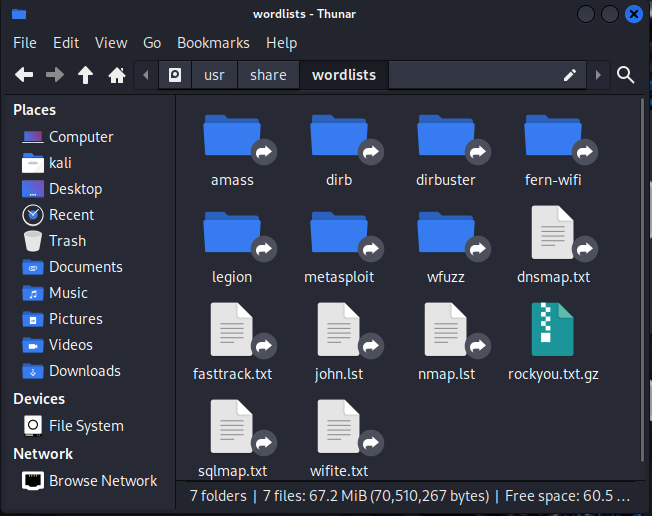Select the usr path segment

pyautogui.click(x=214, y=75)
